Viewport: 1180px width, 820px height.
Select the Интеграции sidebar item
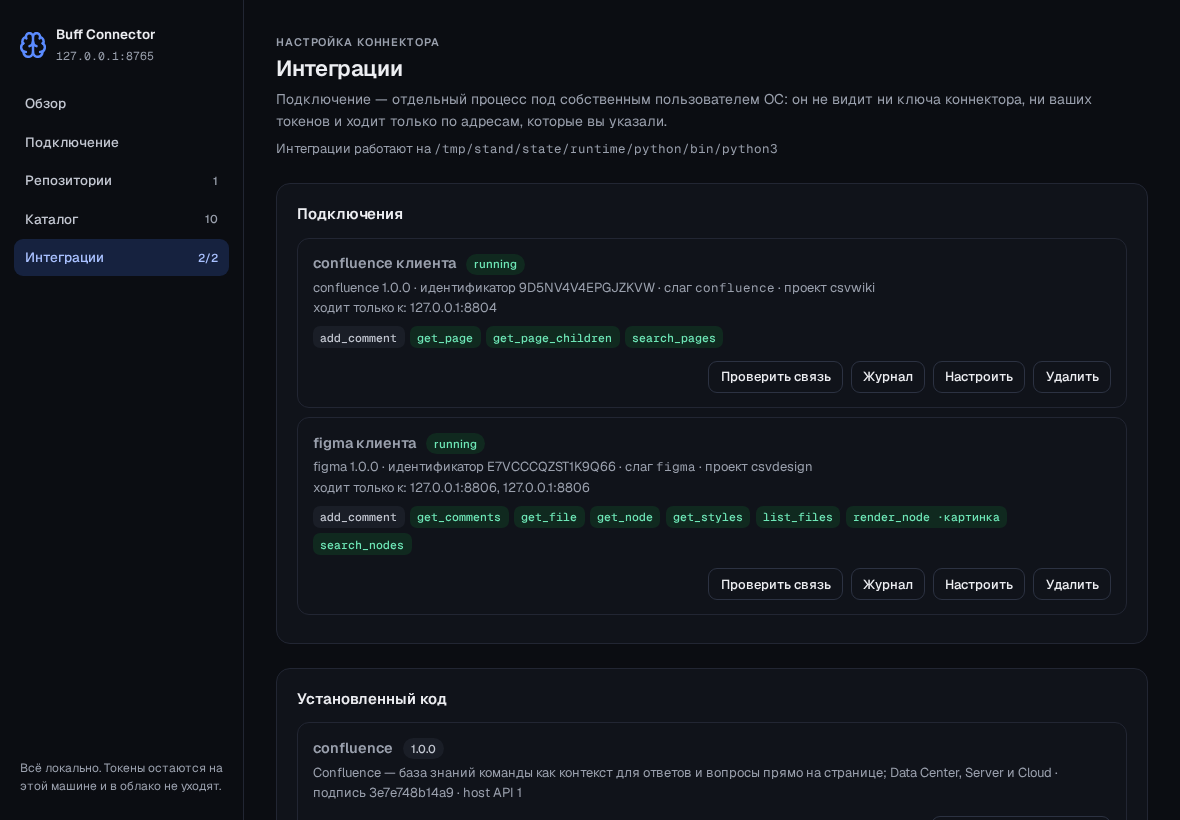click(121, 257)
